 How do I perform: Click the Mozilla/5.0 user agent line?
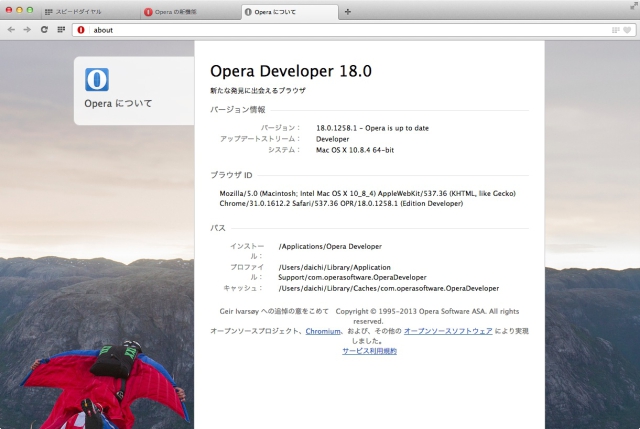(x=367, y=193)
